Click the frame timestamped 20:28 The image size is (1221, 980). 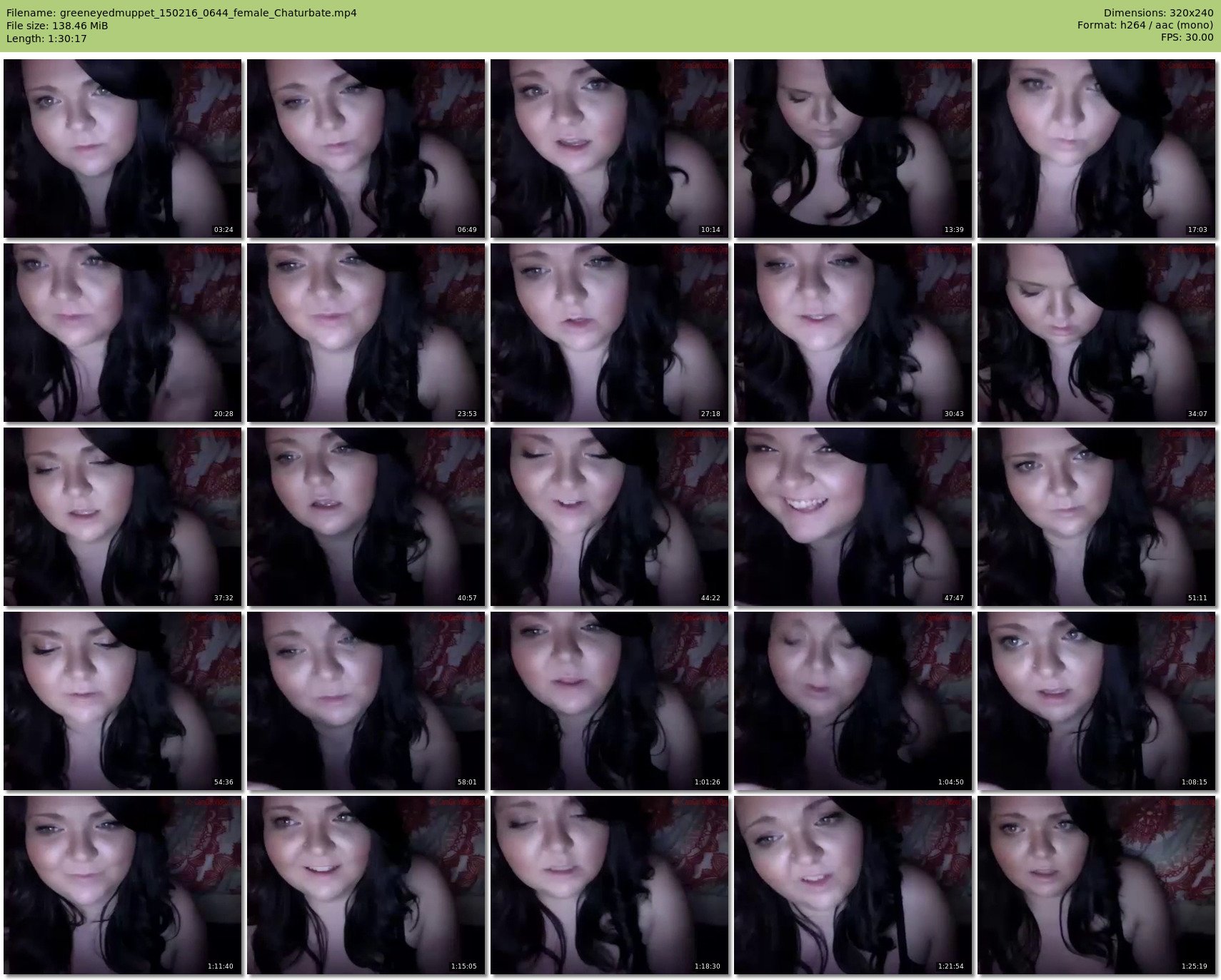tap(122, 333)
